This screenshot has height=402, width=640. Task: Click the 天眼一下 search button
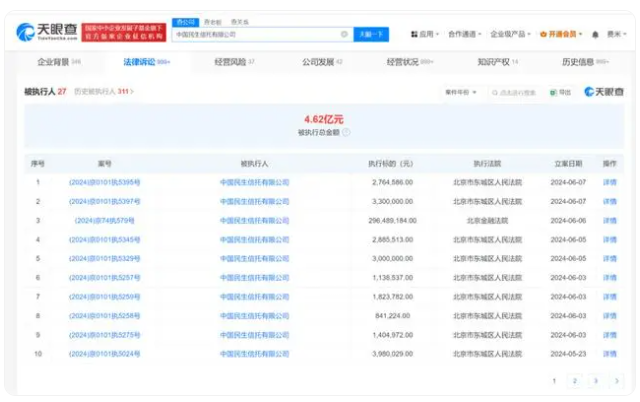[371, 35]
